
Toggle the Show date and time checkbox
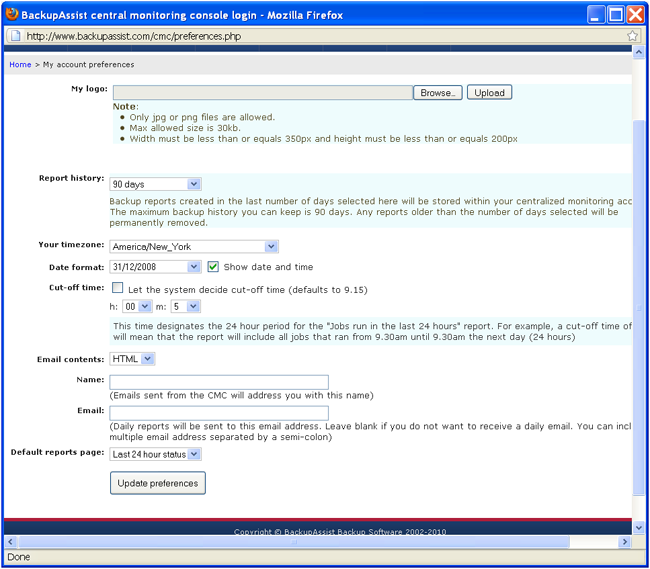[x=213, y=266]
